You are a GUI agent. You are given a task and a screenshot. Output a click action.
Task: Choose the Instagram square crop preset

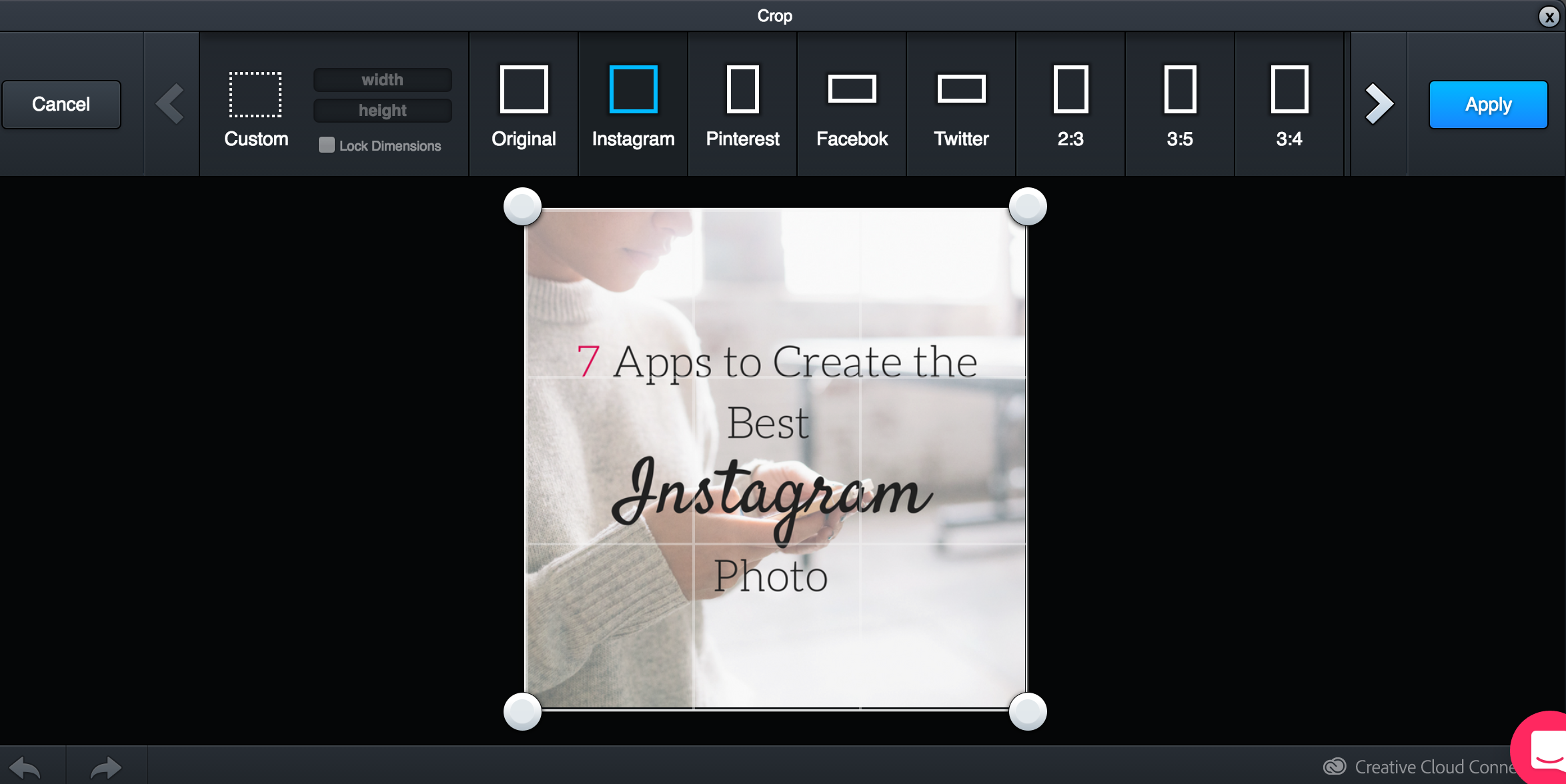pyautogui.click(x=633, y=105)
